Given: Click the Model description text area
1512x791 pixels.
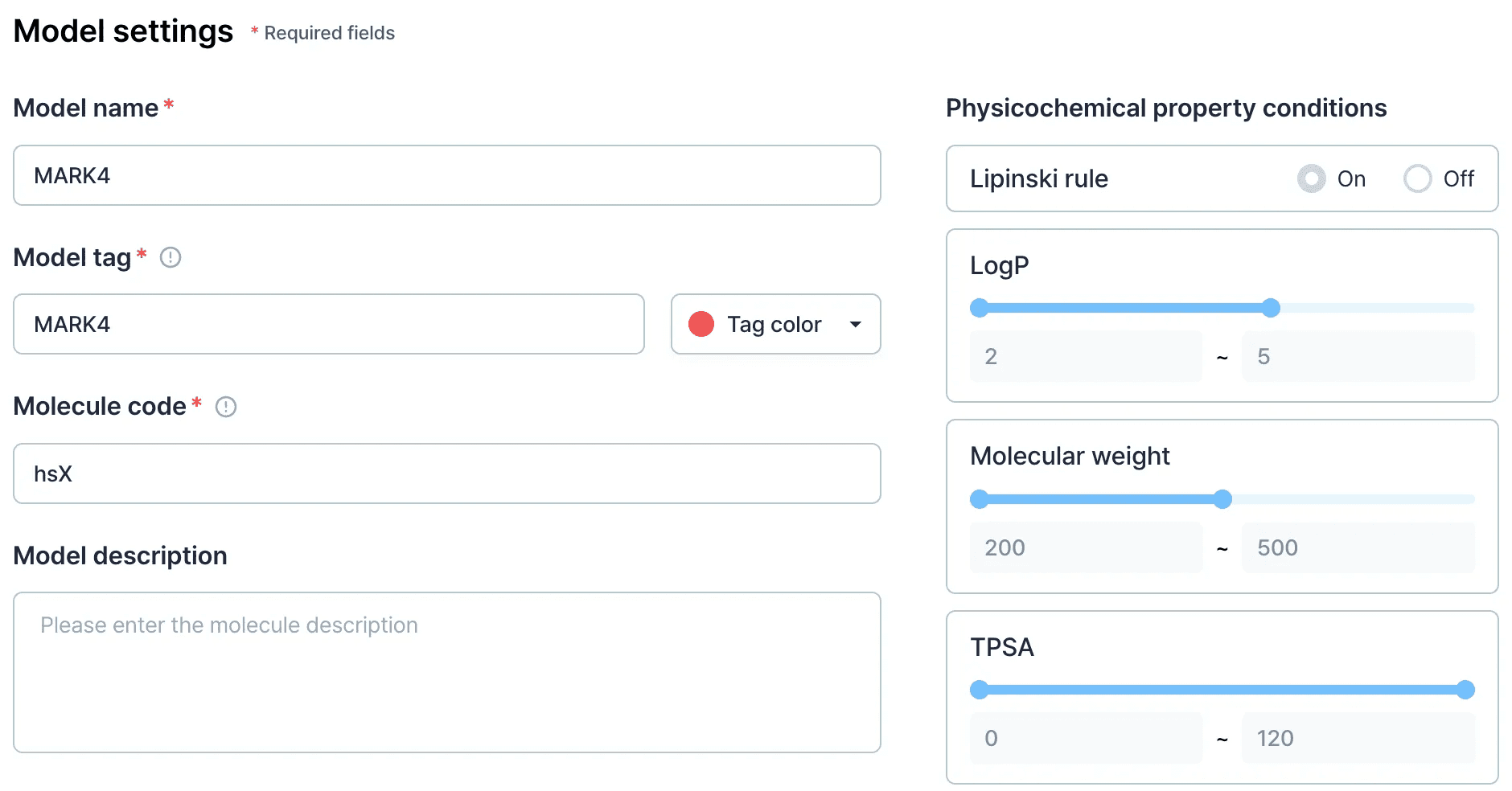Looking at the screenshot, I should [447, 672].
